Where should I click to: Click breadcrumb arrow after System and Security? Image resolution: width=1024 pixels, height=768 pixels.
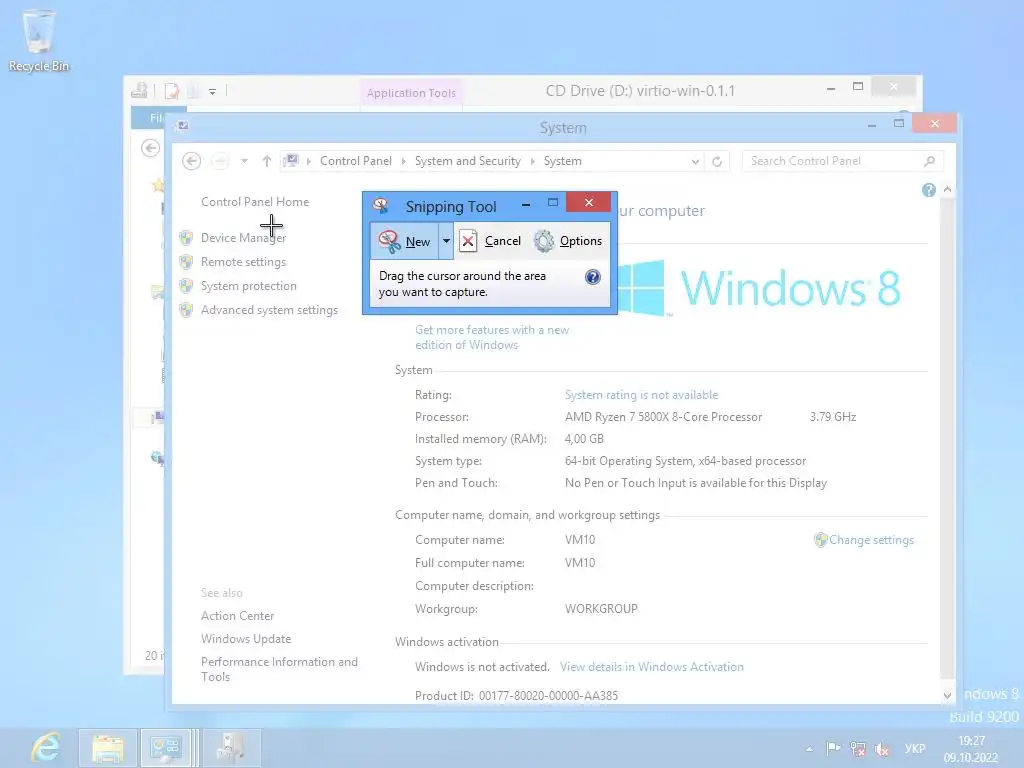click(532, 161)
